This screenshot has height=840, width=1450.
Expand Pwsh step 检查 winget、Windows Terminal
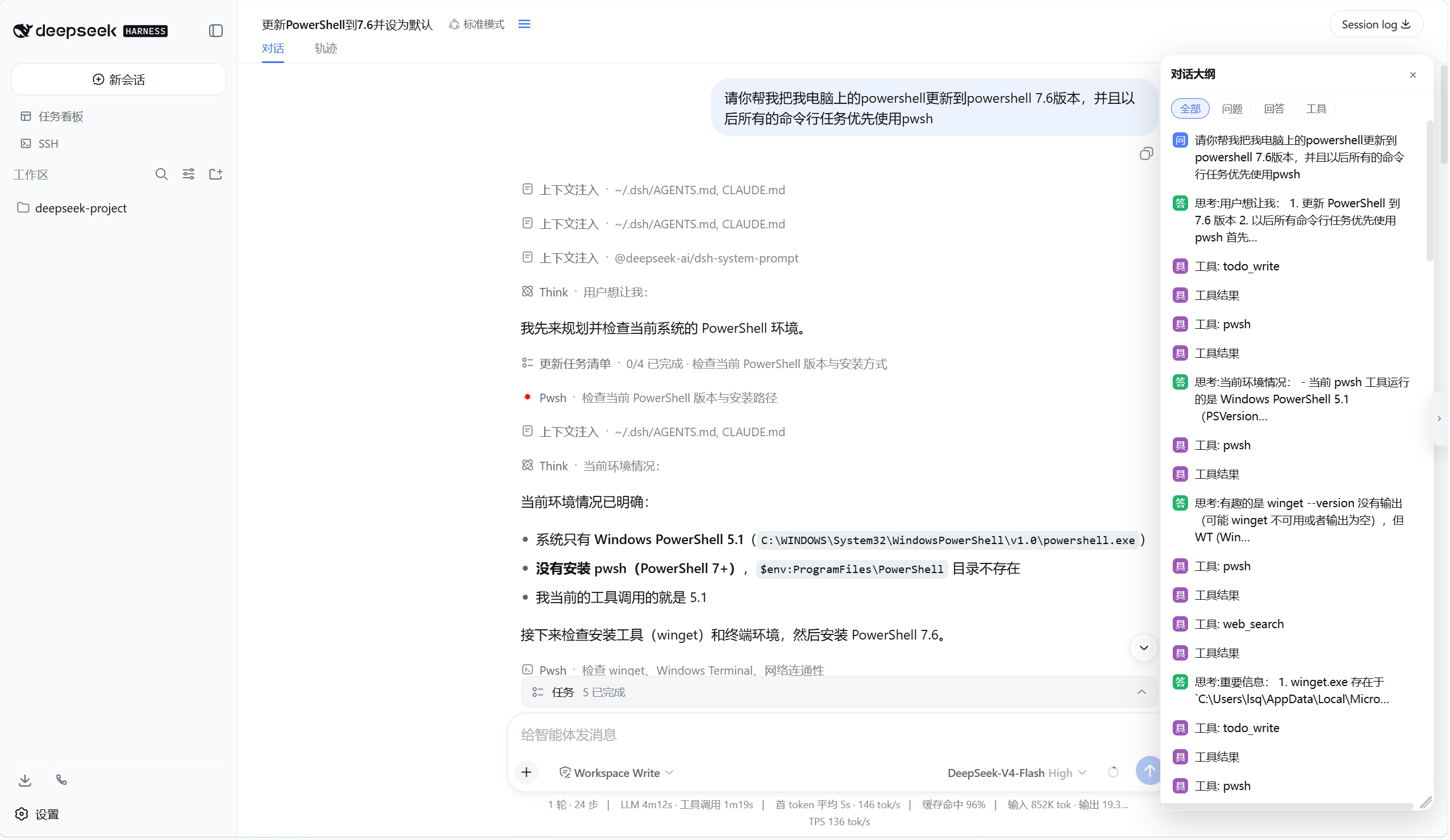(673, 670)
